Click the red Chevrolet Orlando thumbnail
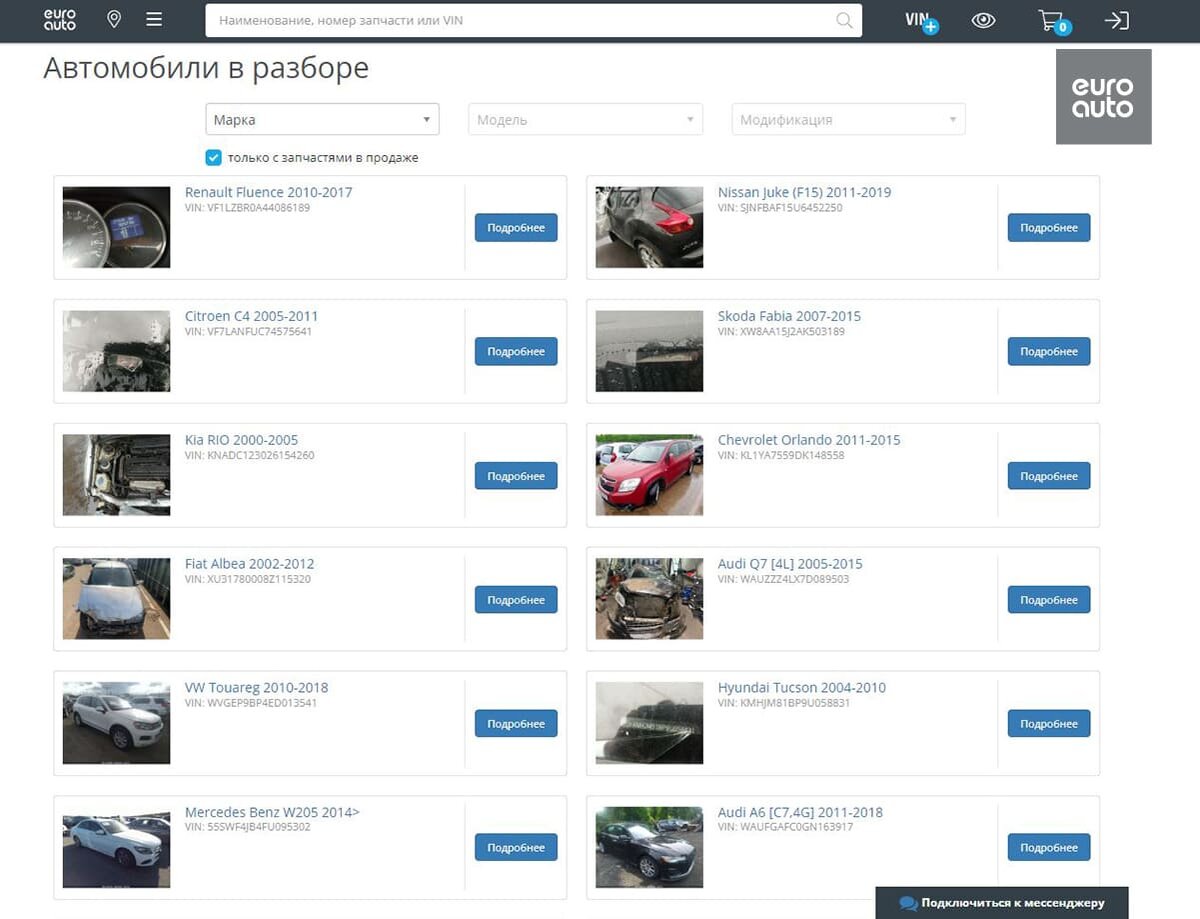Viewport: 1200px width, 919px height. click(x=649, y=475)
